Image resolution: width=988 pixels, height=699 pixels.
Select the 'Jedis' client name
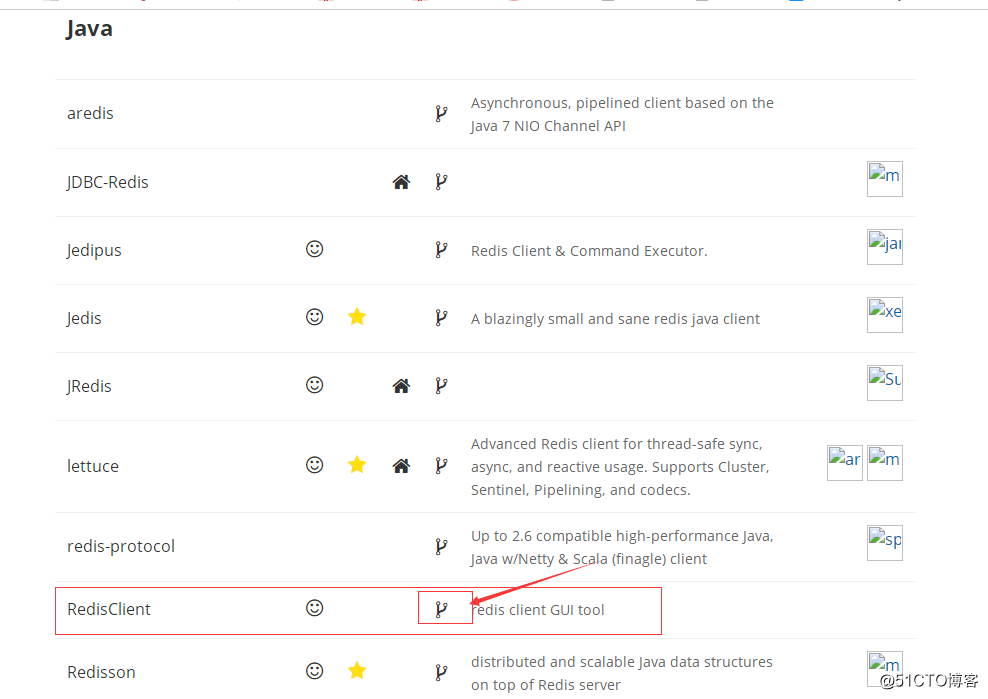[84, 318]
